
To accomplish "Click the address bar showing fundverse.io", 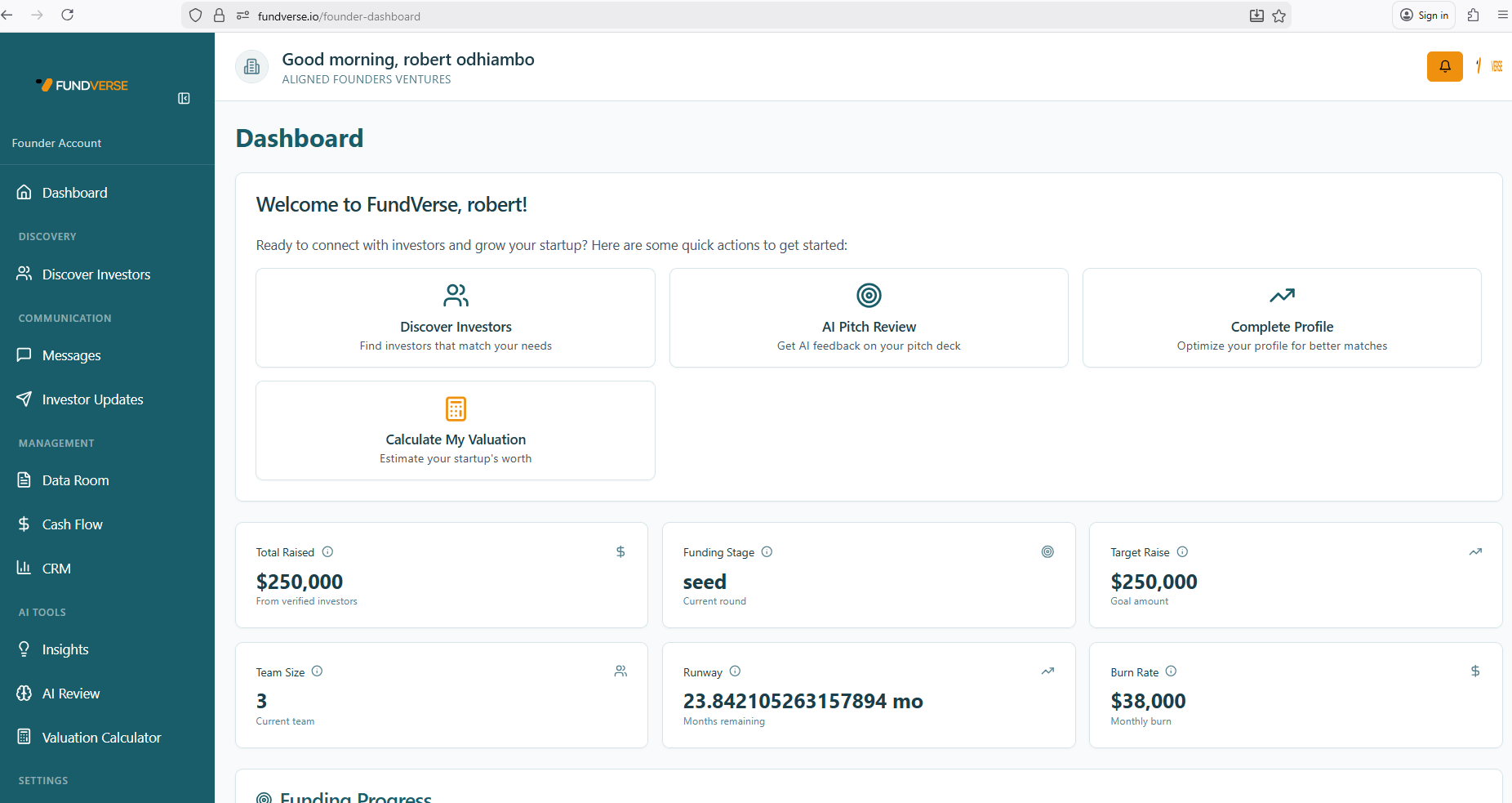I will point(338,16).
